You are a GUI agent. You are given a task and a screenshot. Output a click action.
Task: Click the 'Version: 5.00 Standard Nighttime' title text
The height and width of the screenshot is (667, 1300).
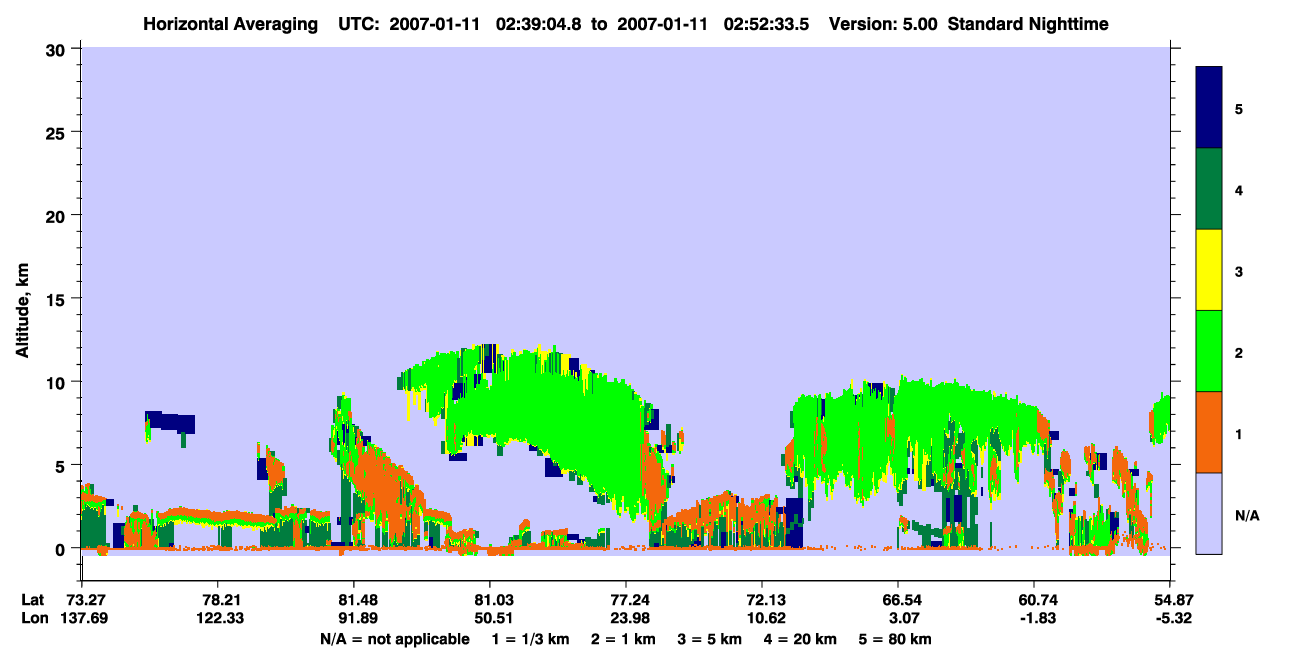[x=969, y=23]
